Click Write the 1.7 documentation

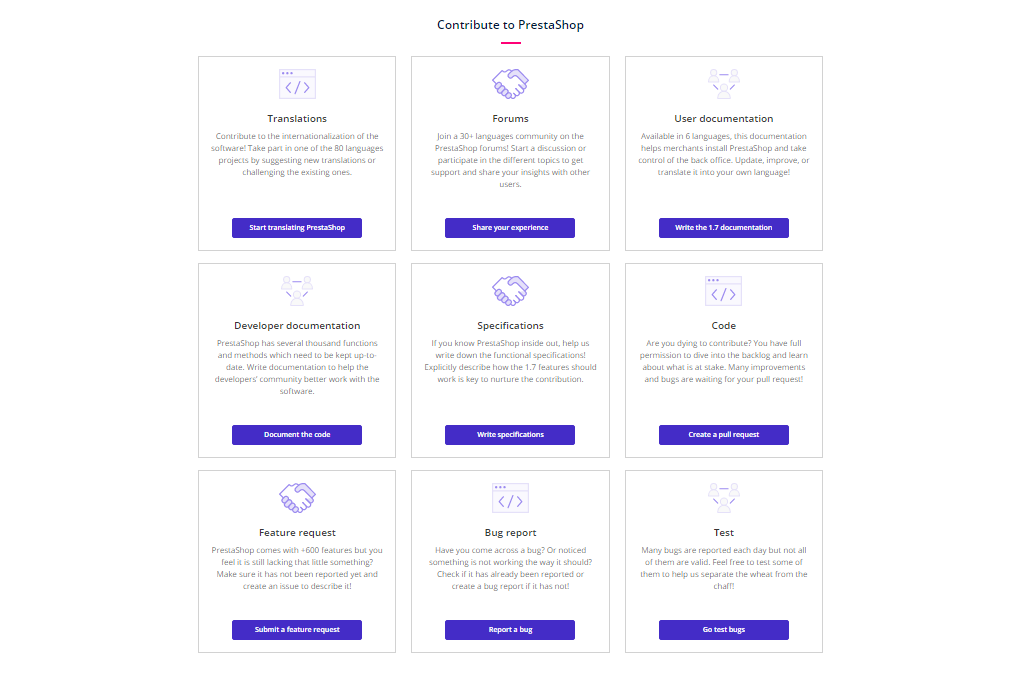(x=723, y=227)
